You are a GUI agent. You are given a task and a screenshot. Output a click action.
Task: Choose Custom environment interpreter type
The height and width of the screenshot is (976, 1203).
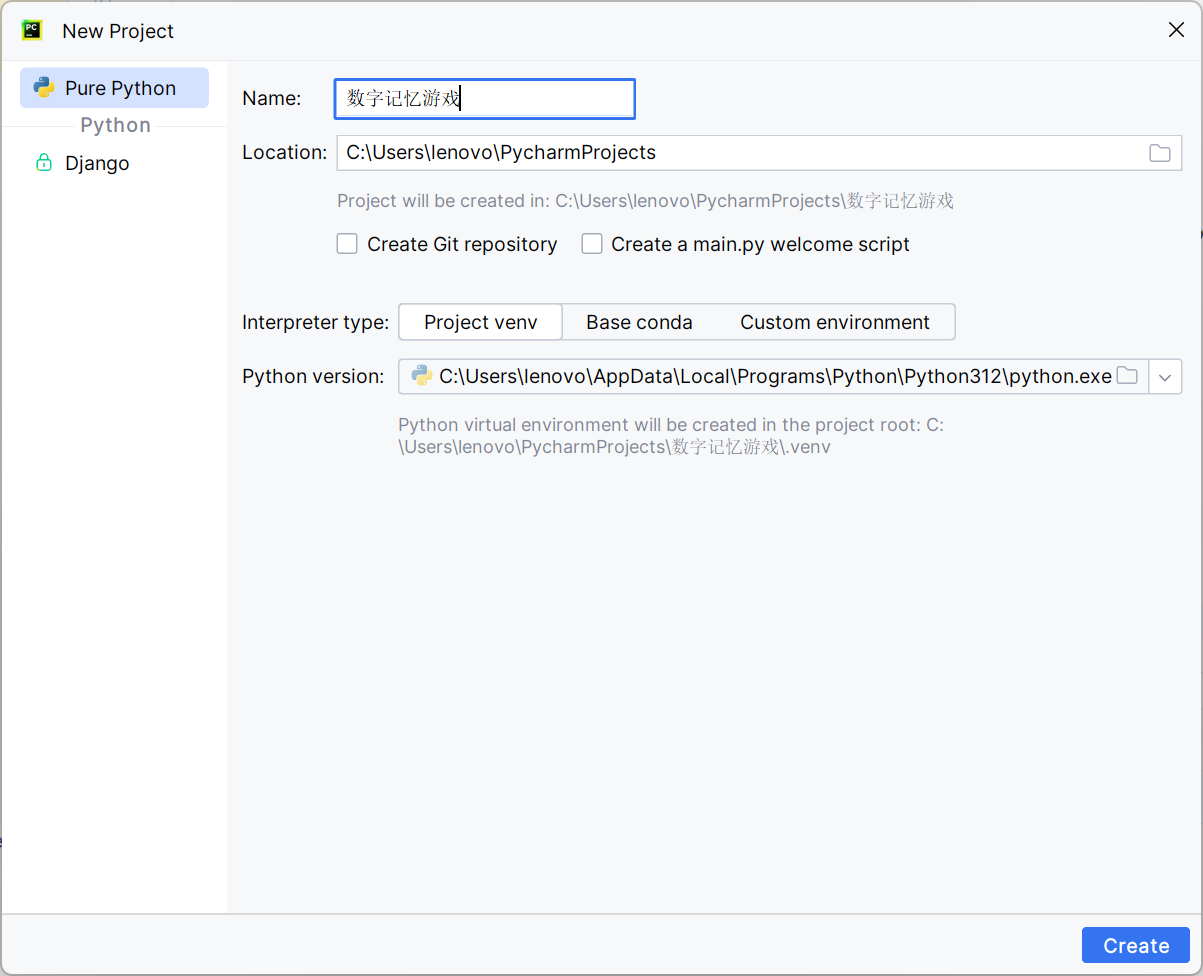tap(834, 322)
